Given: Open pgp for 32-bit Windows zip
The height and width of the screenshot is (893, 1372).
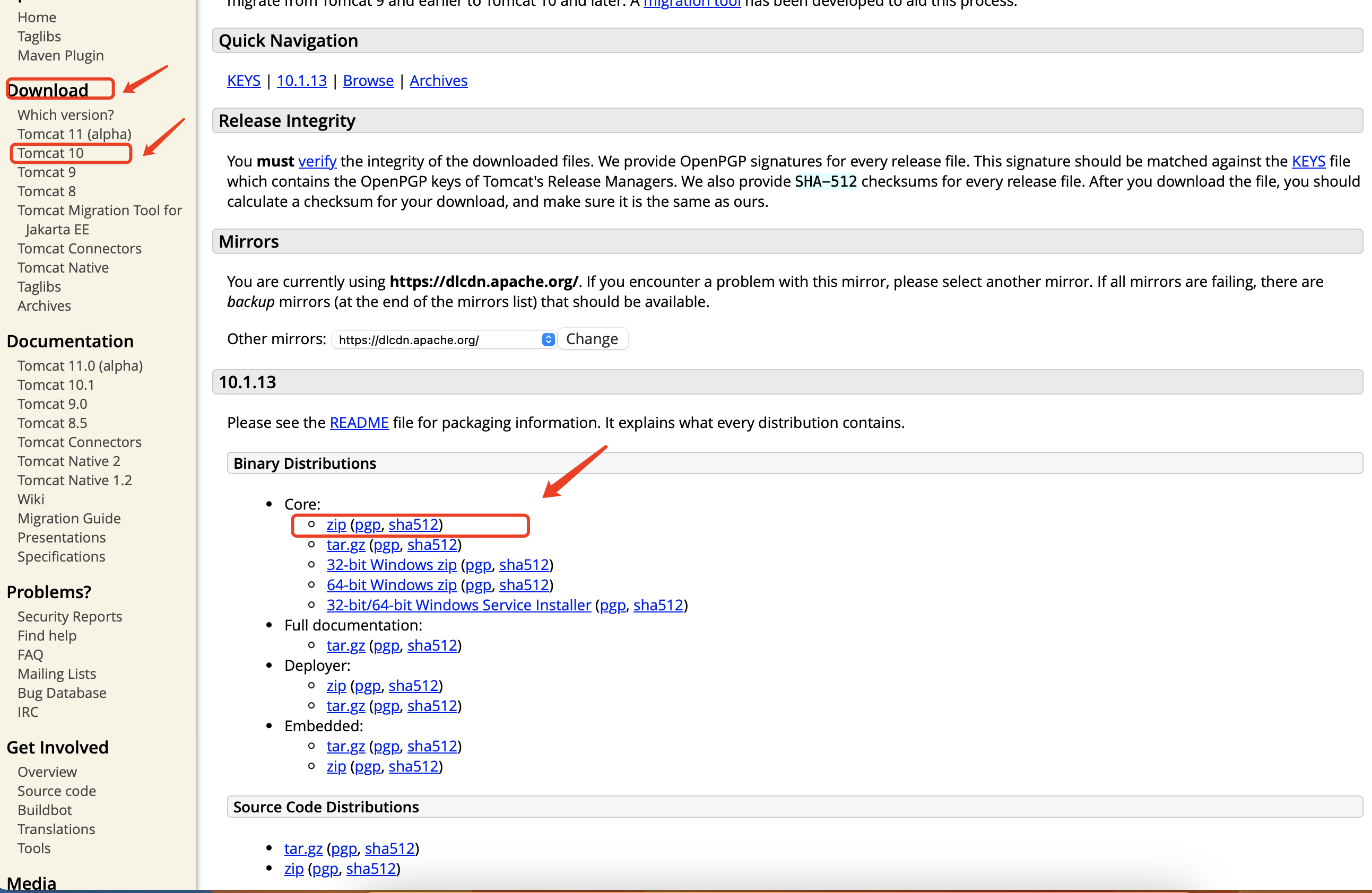Looking at the screenshot, I should tap(479, 565).
